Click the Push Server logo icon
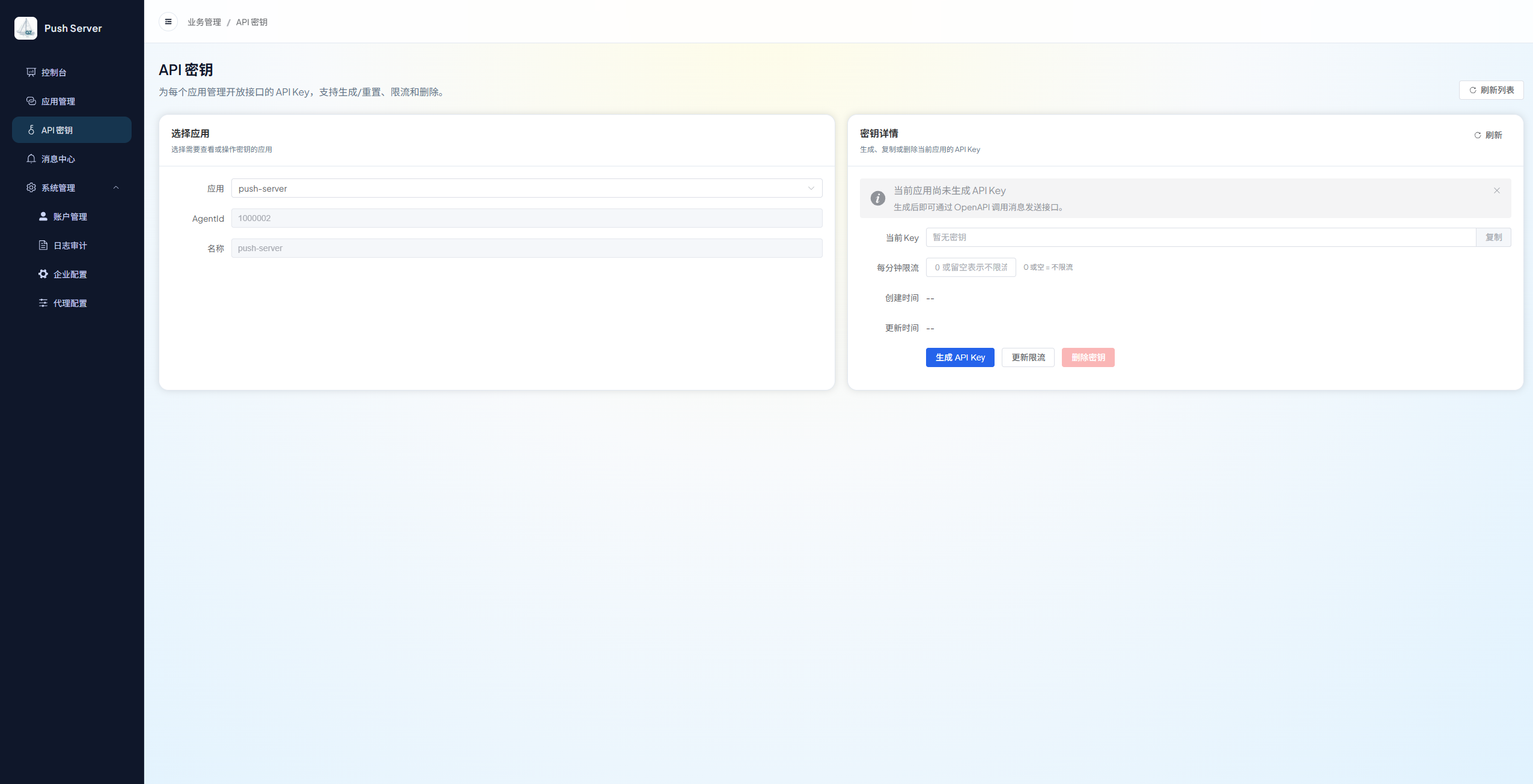Screen dimensions: 1533x784 tap(26, 28)
